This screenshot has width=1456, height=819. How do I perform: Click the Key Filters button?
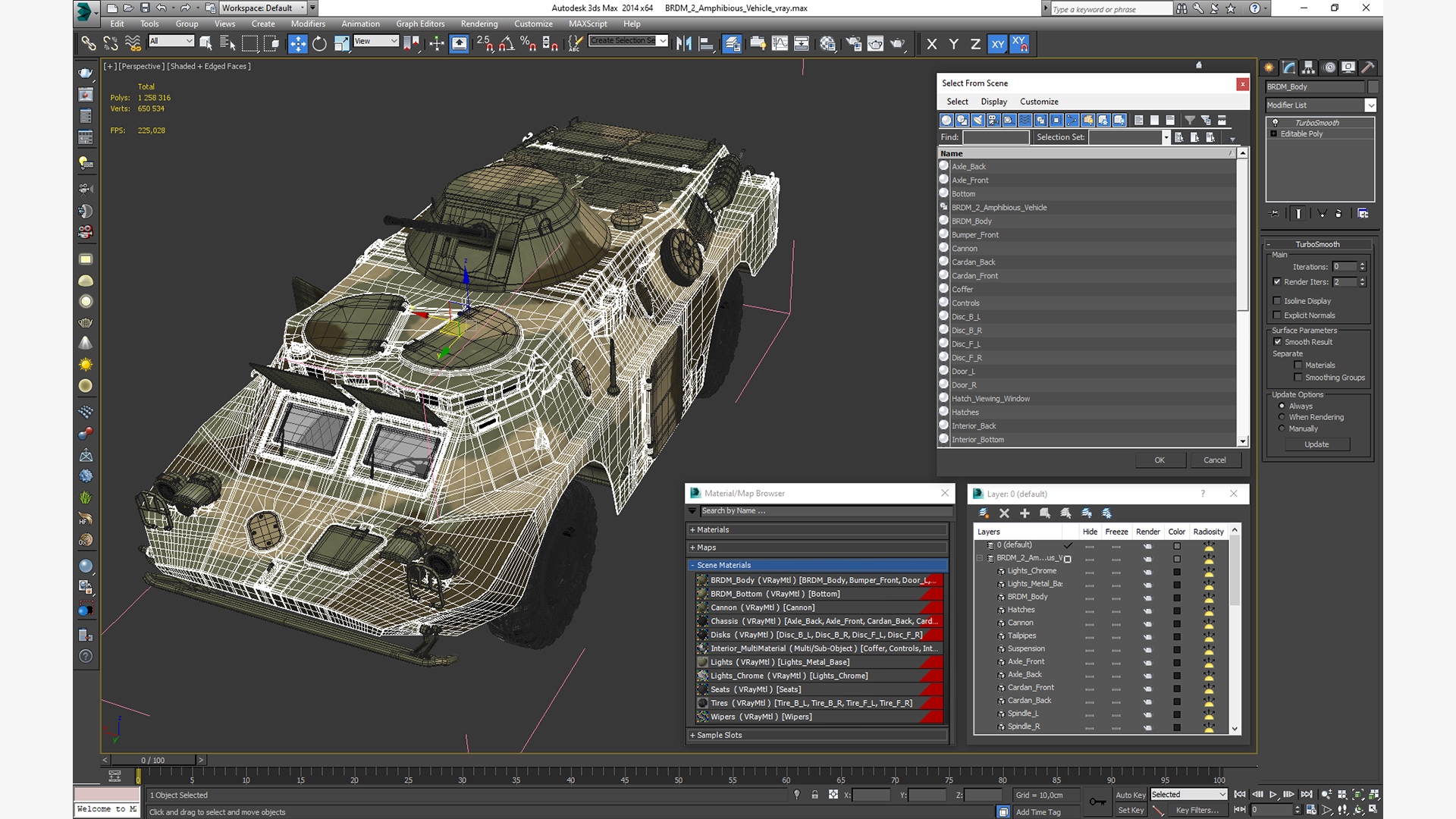point(1197,811)
